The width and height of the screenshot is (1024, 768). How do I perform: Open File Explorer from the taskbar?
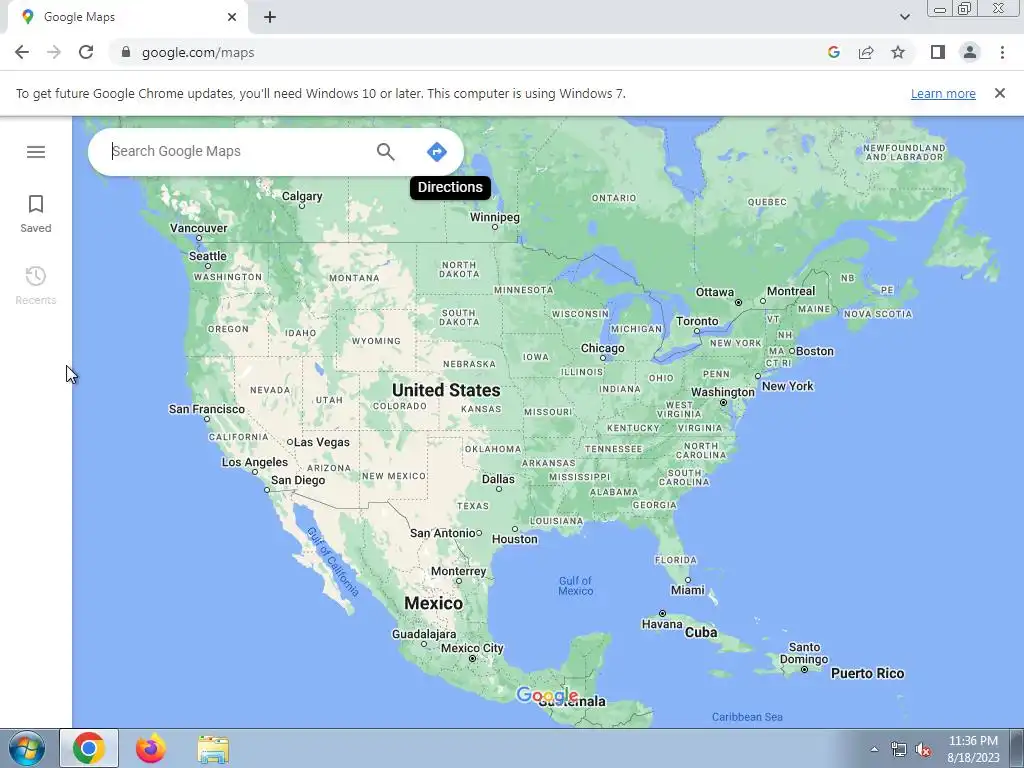click(213, 749)
